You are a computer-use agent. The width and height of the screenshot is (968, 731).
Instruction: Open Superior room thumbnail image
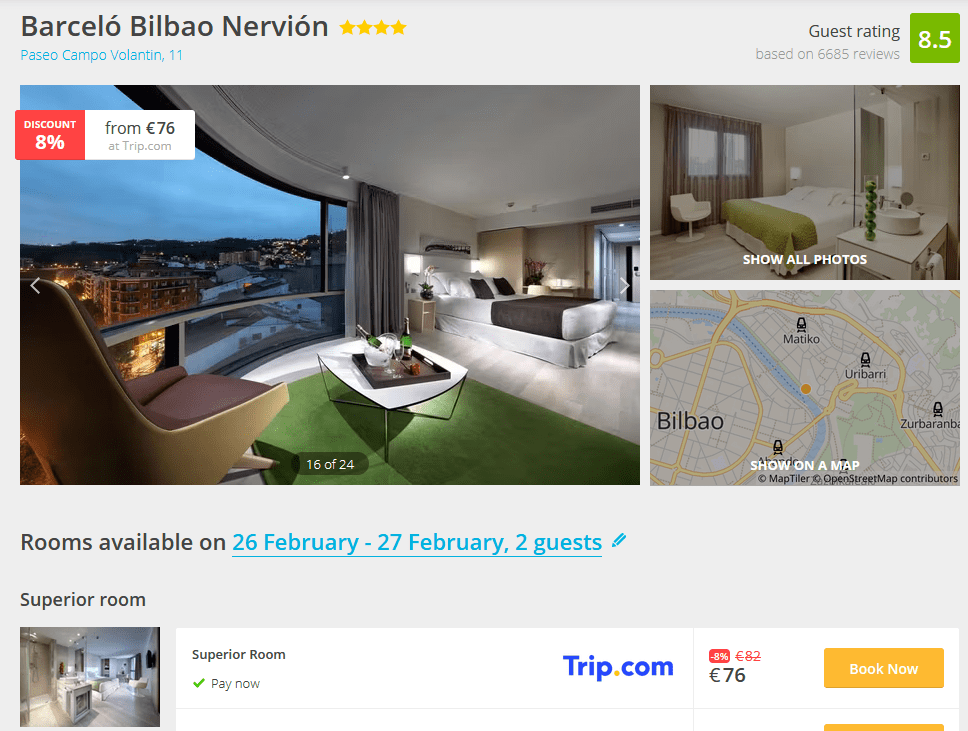(90, 677)
